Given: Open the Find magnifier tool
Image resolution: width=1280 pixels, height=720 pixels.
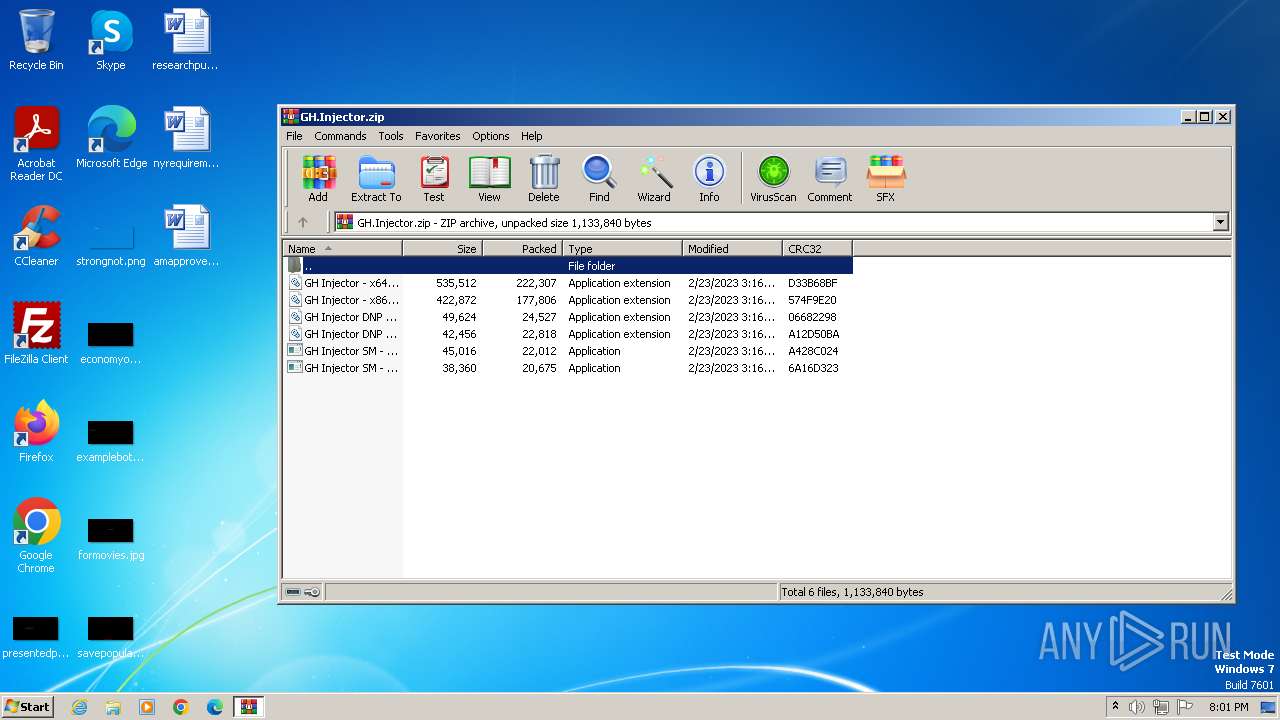Looking at the screenshot, I should coord(599,179).
